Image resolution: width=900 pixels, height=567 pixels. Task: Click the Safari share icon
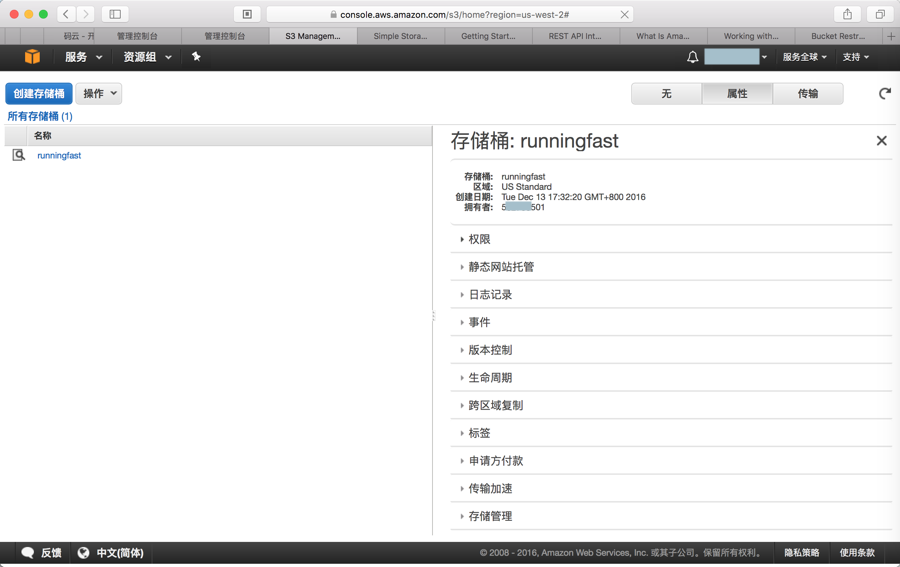point(847,14)
